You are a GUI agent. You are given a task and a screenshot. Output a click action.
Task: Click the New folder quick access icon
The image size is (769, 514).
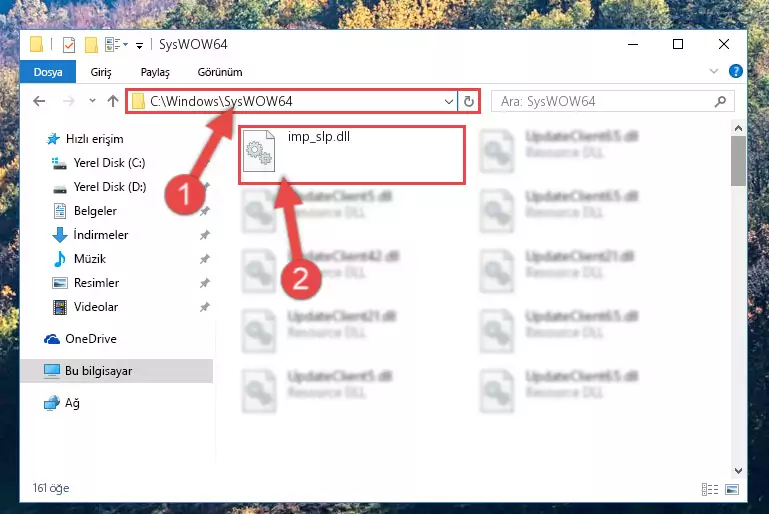click(x=91, y=45)
